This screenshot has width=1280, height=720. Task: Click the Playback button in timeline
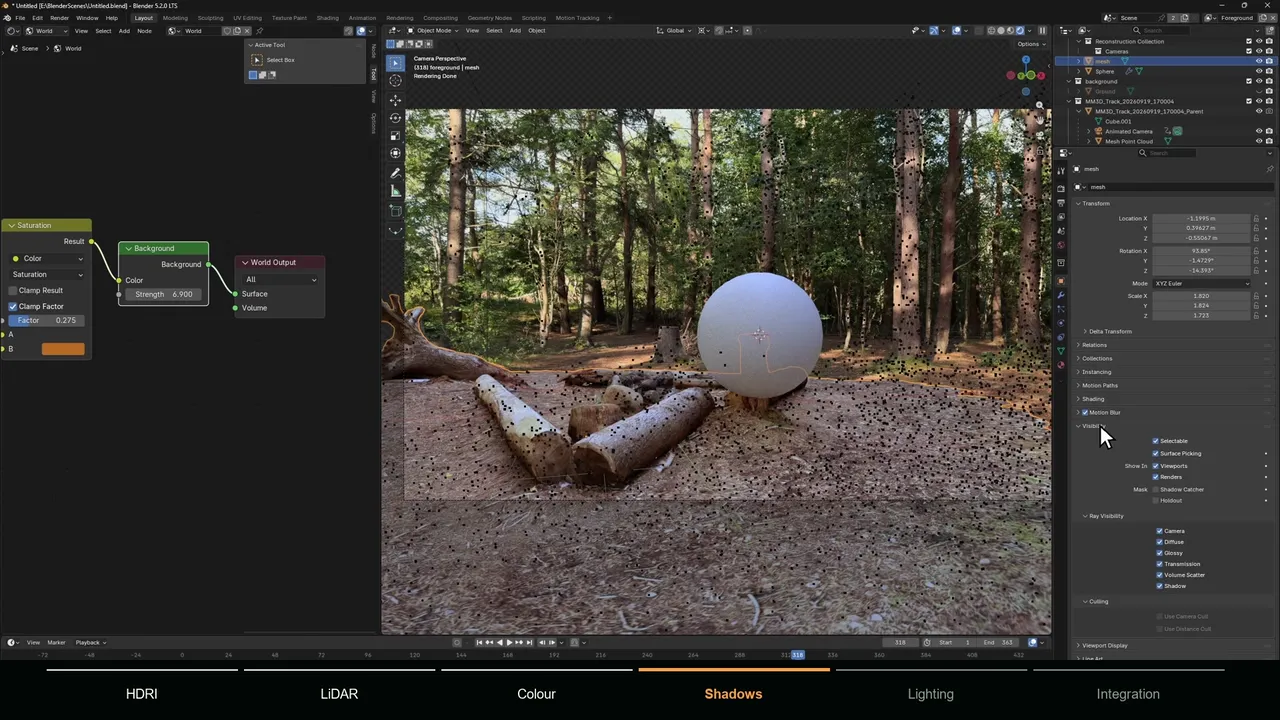coord(89,642)
